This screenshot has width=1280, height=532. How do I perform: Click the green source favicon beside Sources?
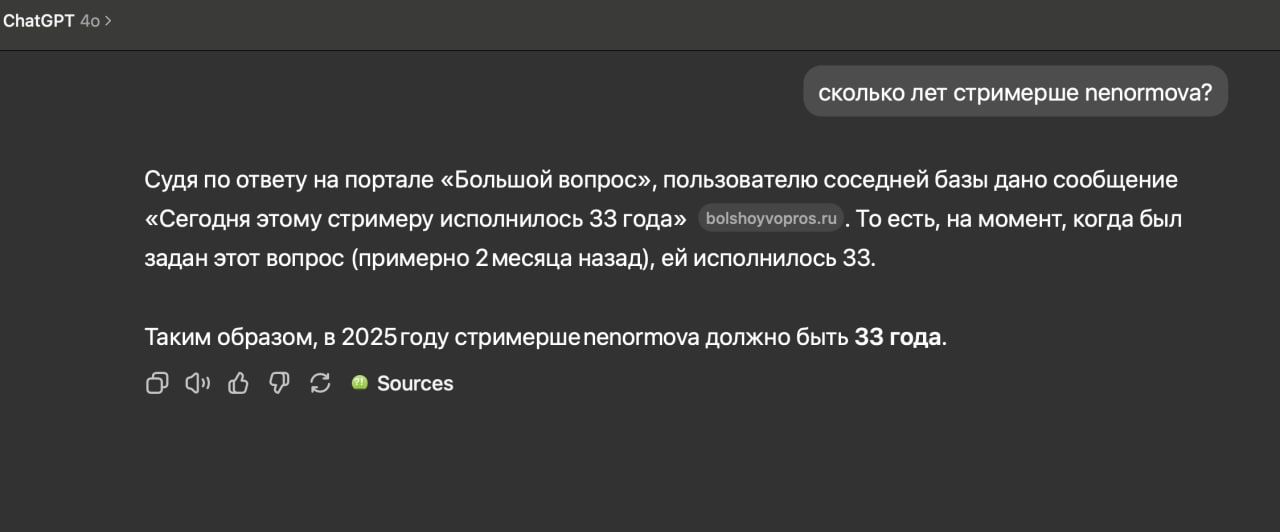360,383
